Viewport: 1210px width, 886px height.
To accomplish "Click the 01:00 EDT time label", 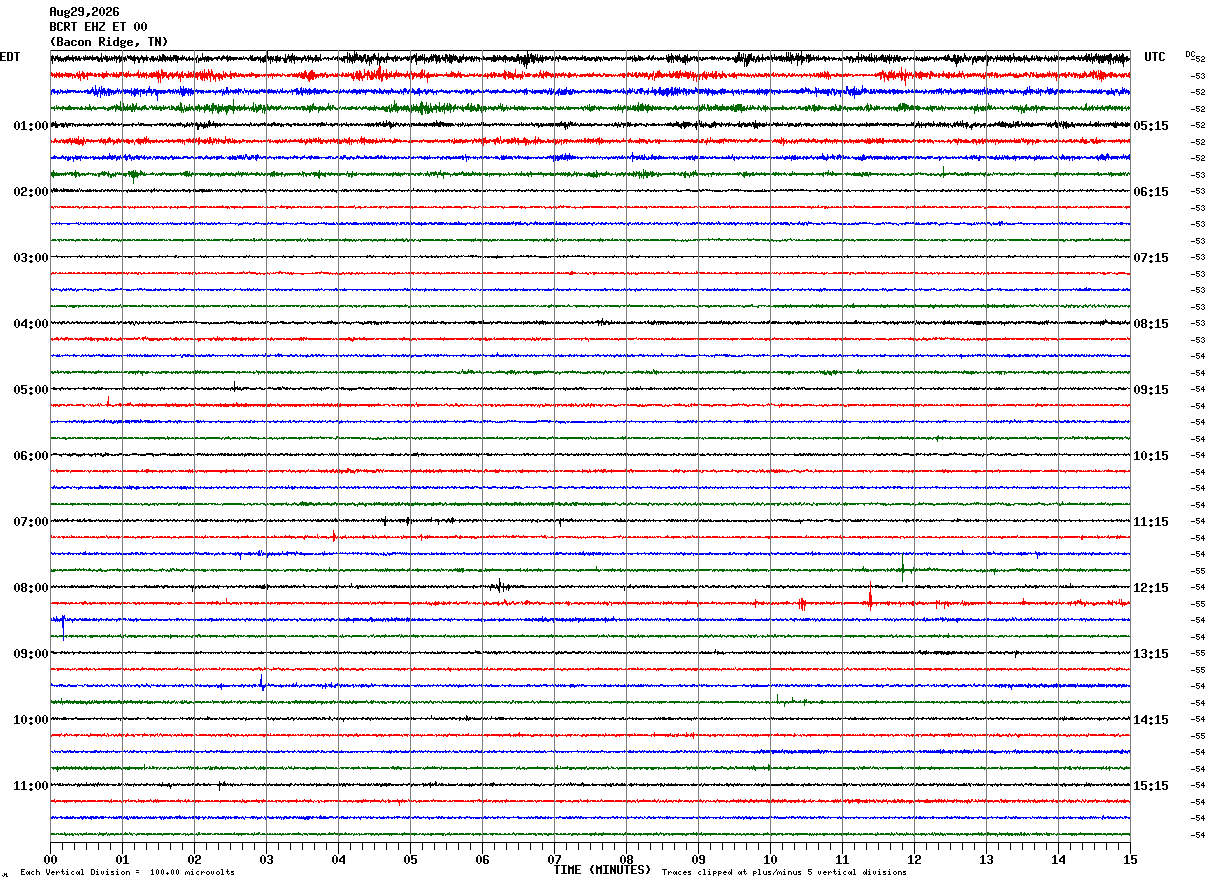I will point(30,126).
